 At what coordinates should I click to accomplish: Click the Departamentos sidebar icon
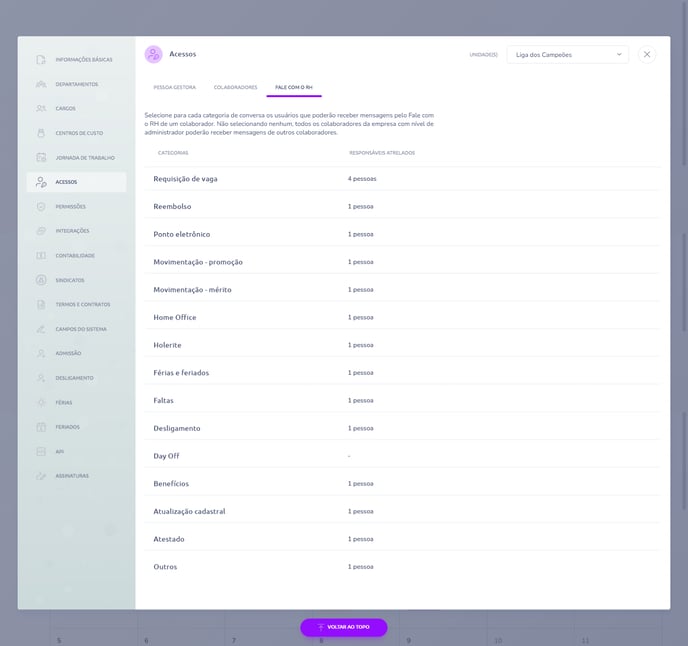pyautogui.click(x=41, y=84)
